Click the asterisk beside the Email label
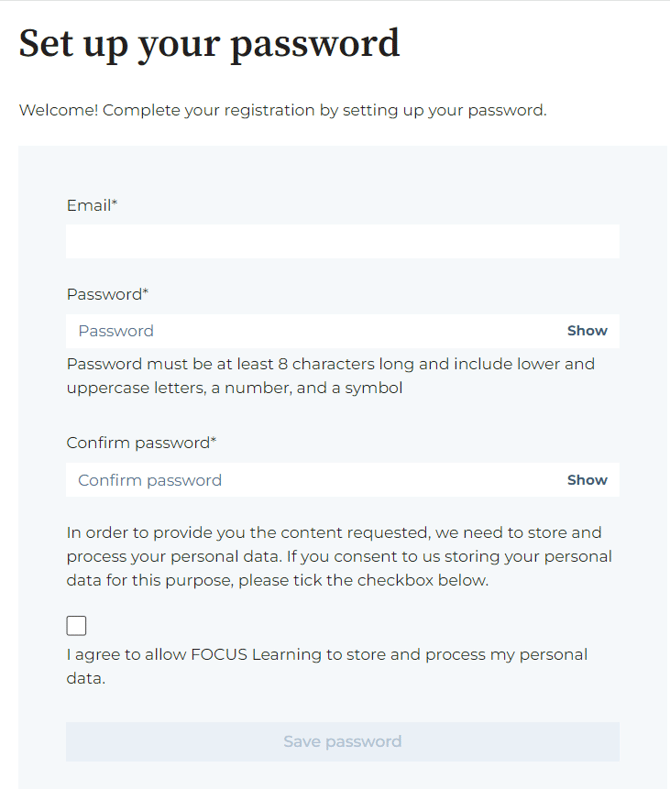670x789 pixels. click(x=115, y=204)
